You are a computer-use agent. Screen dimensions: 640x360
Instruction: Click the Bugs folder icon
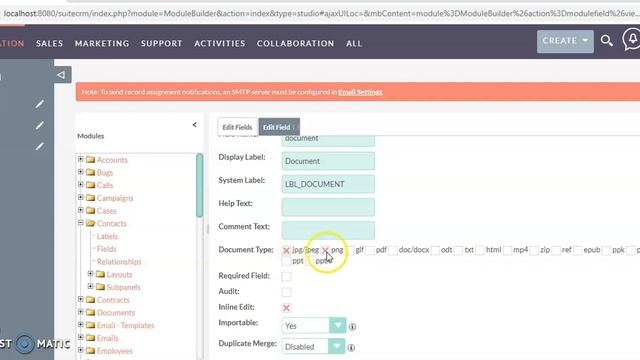click(91, 172)
